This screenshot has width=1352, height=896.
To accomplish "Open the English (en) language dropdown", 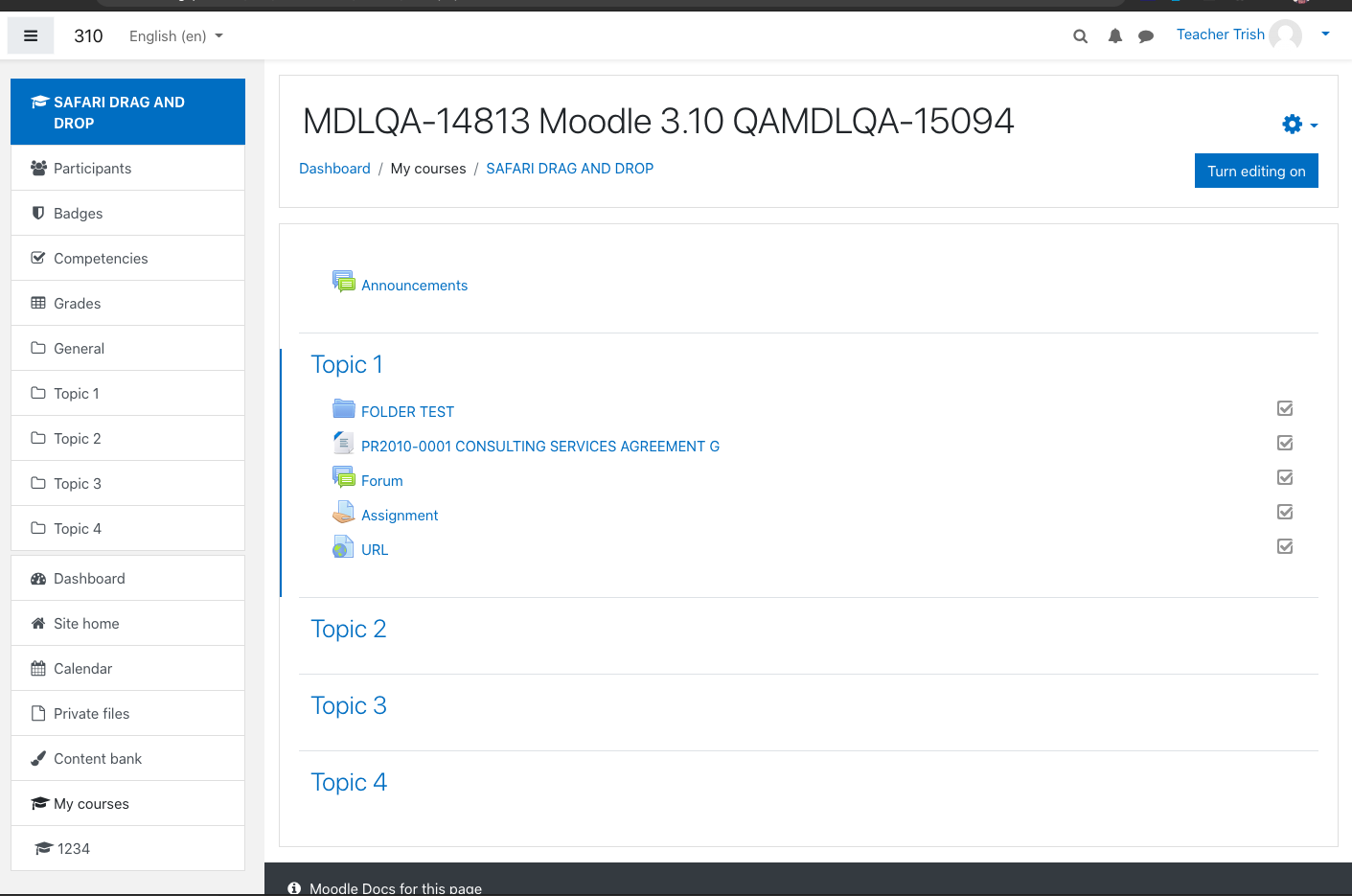I will [x=176, y=36].
